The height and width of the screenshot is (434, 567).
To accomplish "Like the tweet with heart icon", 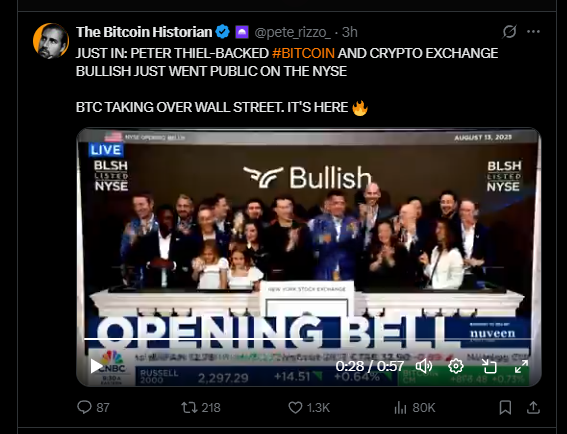I will click(295, 408).
